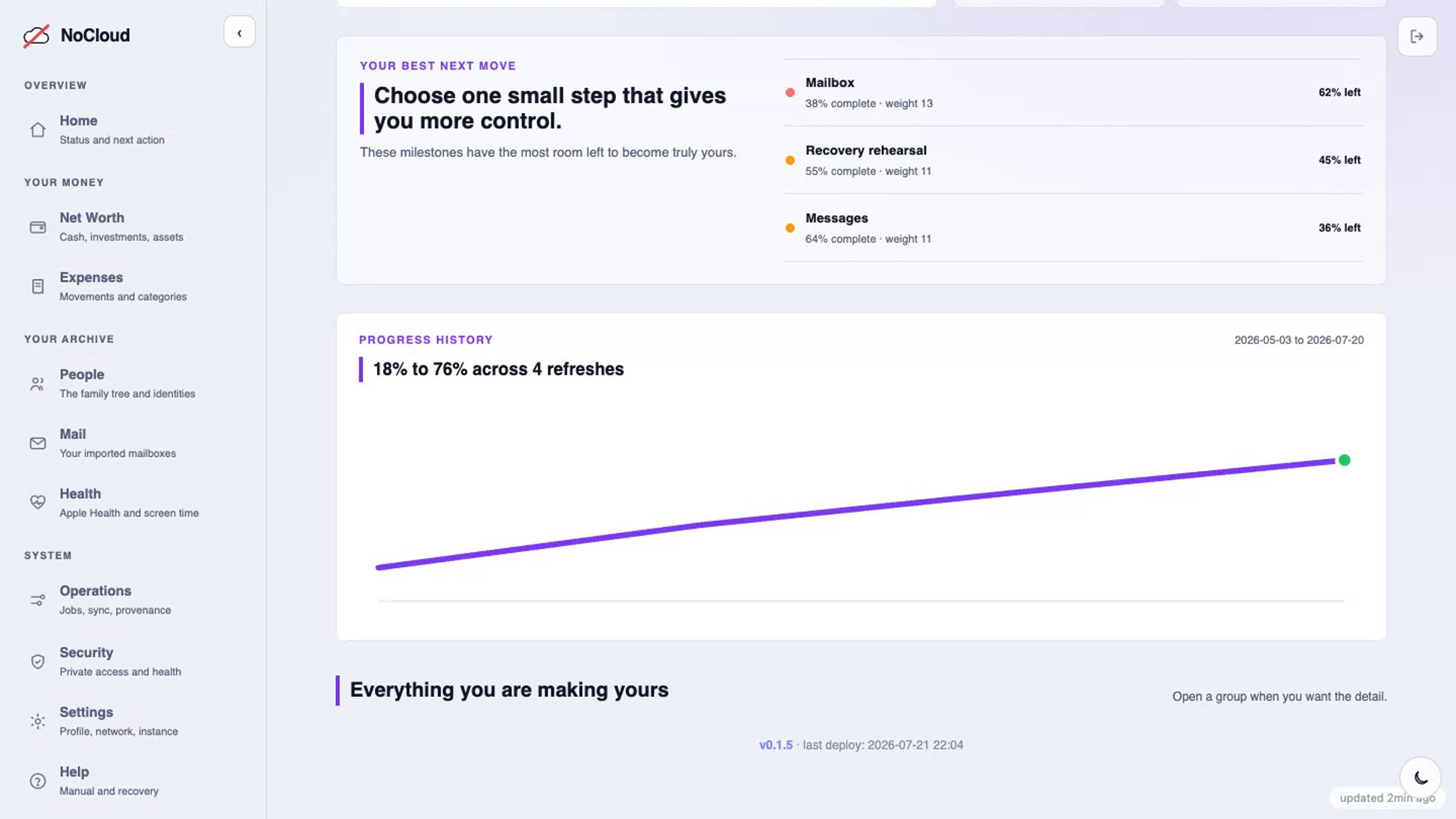This screenshot has height=819, width=1456.
Task: Click the Mail envelope icon
Action: coord(38,444)
